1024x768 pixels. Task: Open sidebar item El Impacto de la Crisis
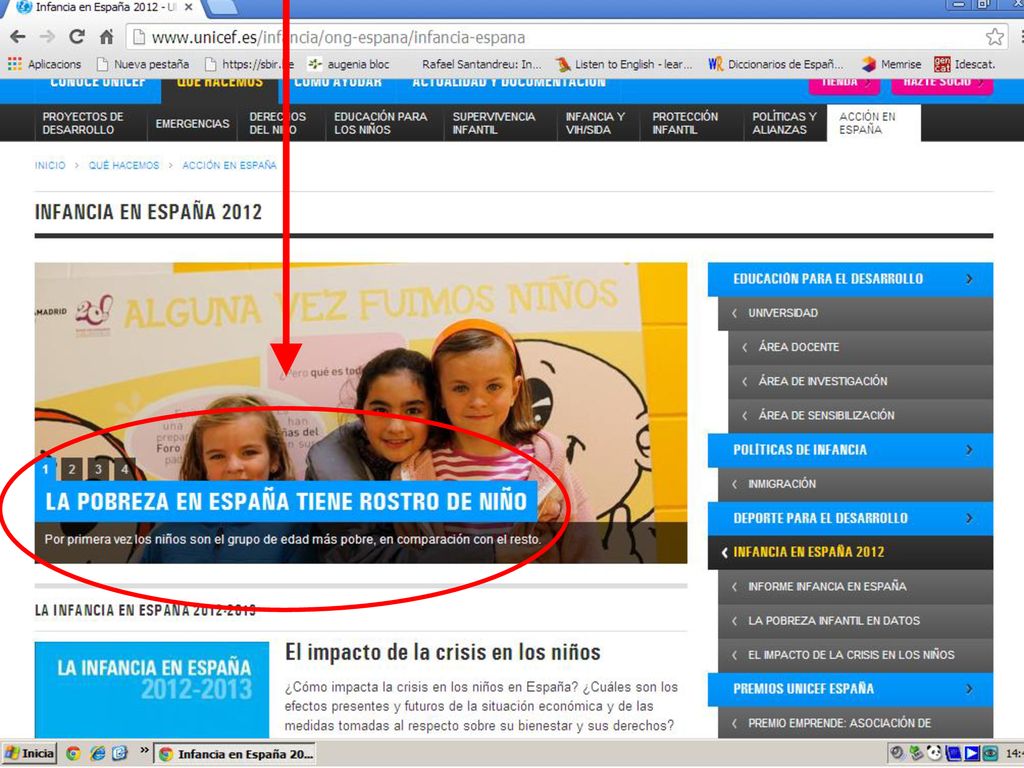click(x=856, y=654)
